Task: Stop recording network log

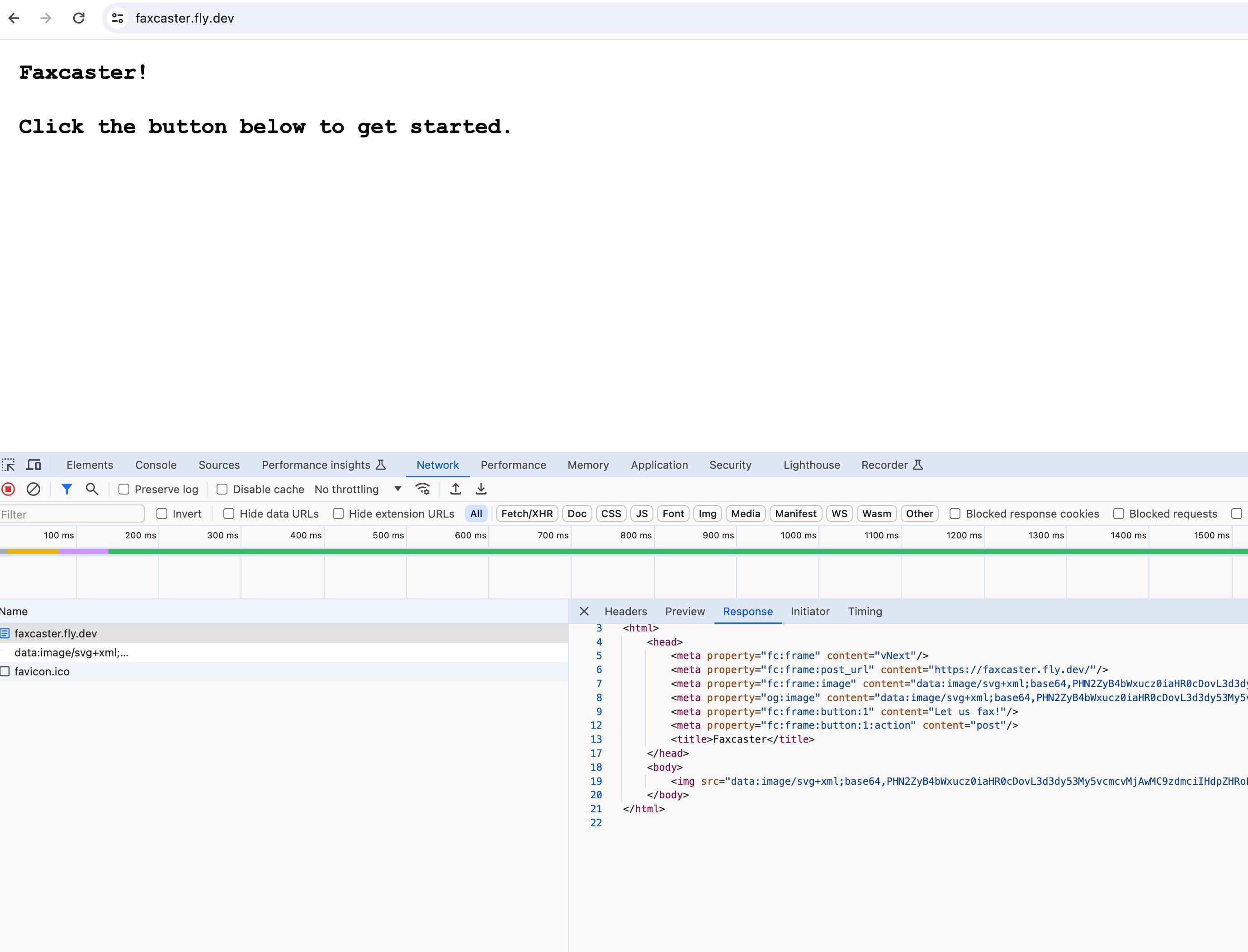Action: click(9, 489)
